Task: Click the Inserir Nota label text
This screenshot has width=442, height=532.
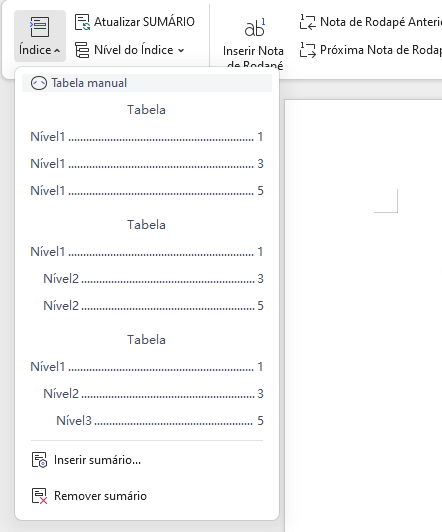Action: coord(253,51)
